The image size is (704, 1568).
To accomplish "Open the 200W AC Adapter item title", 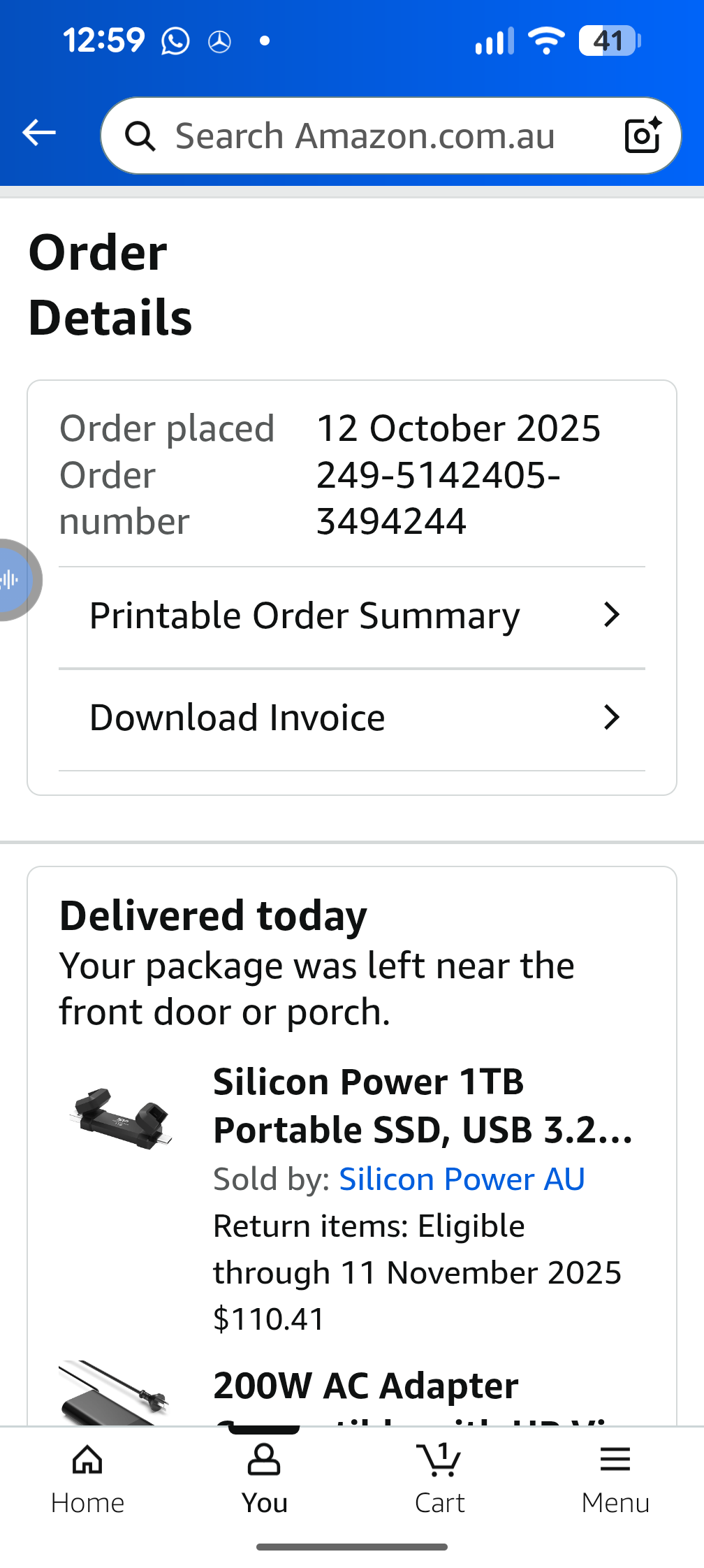I will (x=366, y=1386).
